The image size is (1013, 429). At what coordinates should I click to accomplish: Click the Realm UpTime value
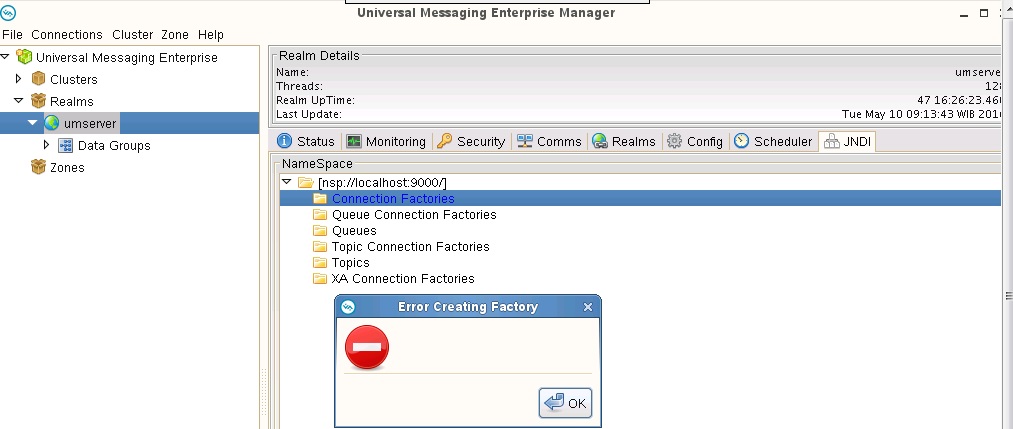[960, 101]
